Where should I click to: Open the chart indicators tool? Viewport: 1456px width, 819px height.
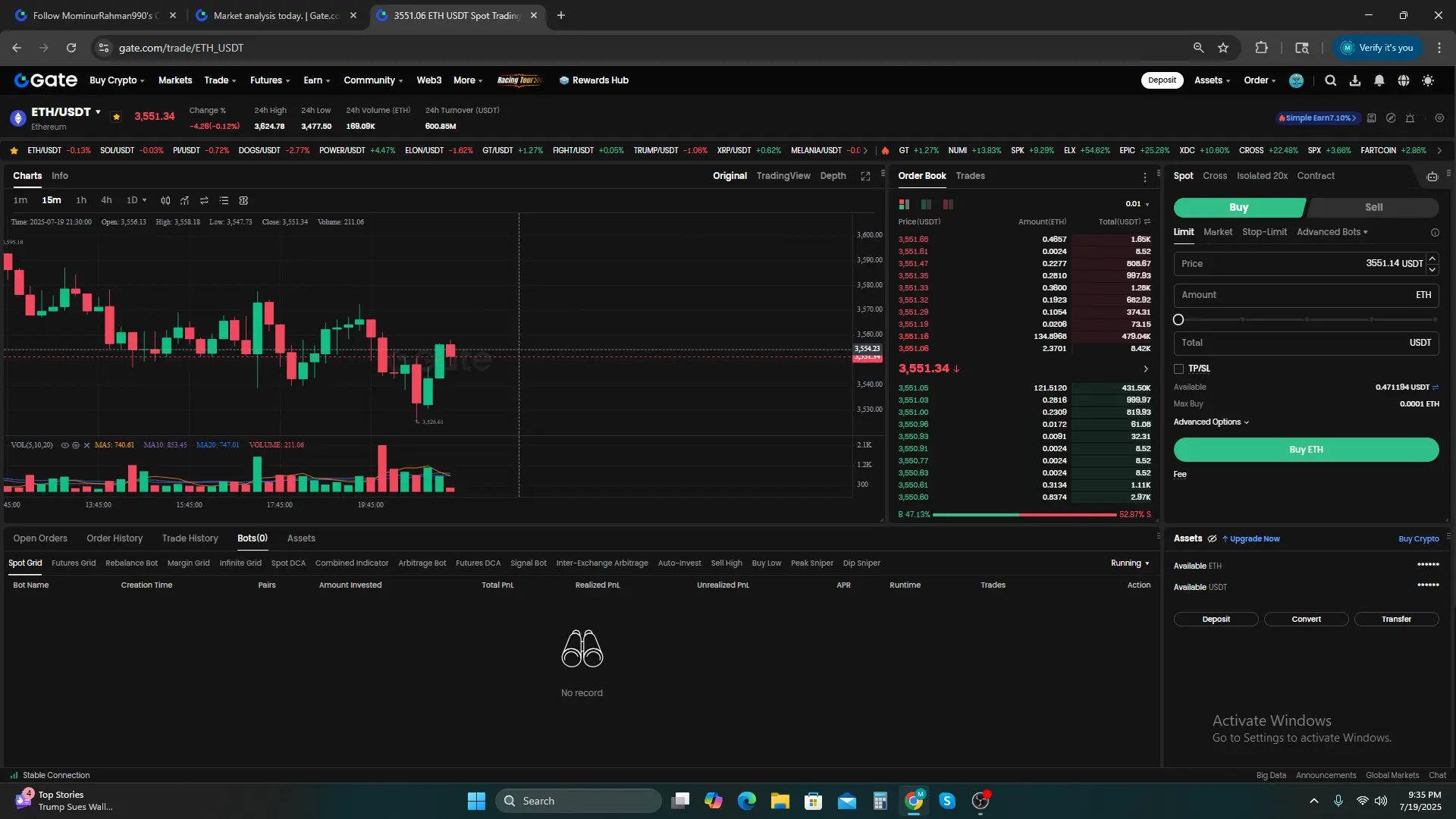tap(184, 200)
